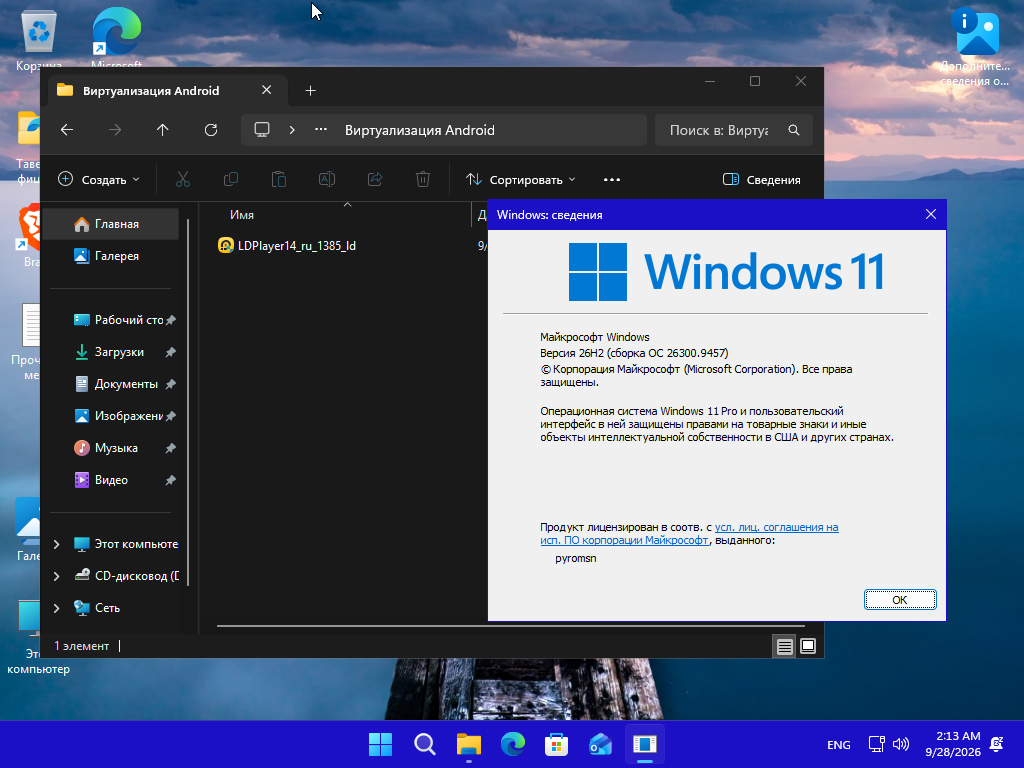
Task: Expand Сеть tree node
Action: click(x=56, y=608)
